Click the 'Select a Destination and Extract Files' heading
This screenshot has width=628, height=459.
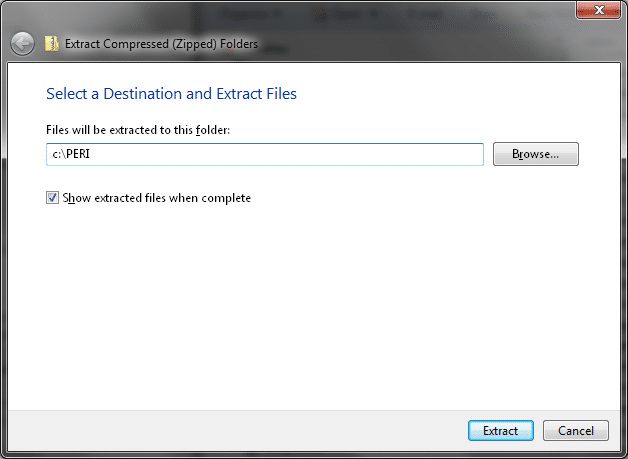[171, 94]
